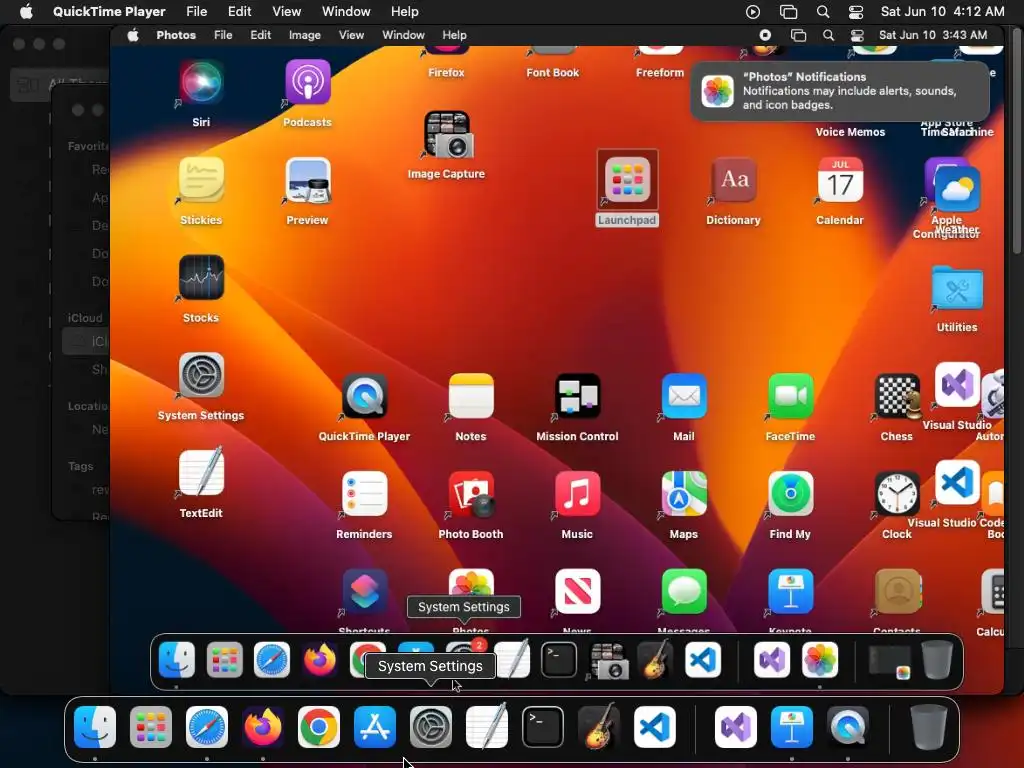Open the Stocks desktop icon
Image resolution: width=1024 pixels, height=768 pixels.
(201, 278)
